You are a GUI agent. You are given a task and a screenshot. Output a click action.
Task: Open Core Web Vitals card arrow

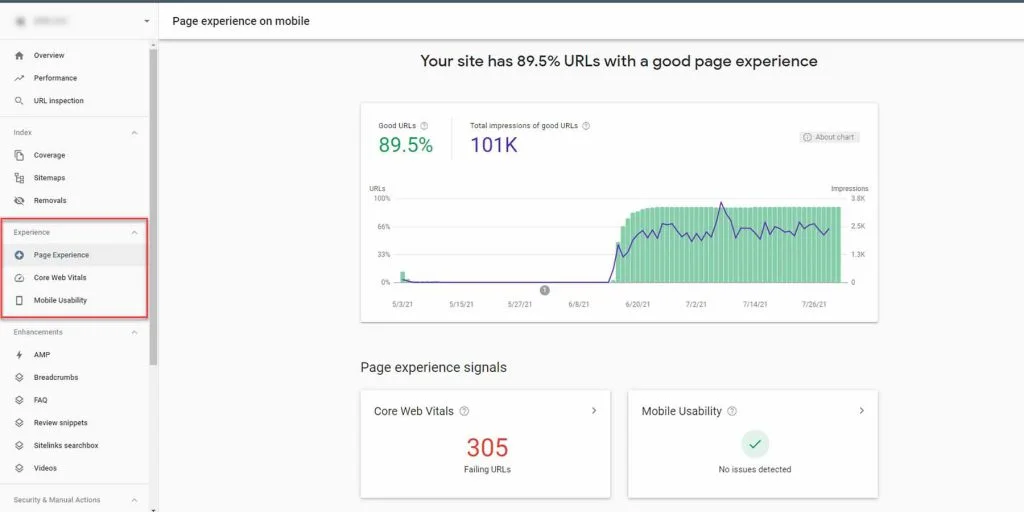click(x=594, y=411)
